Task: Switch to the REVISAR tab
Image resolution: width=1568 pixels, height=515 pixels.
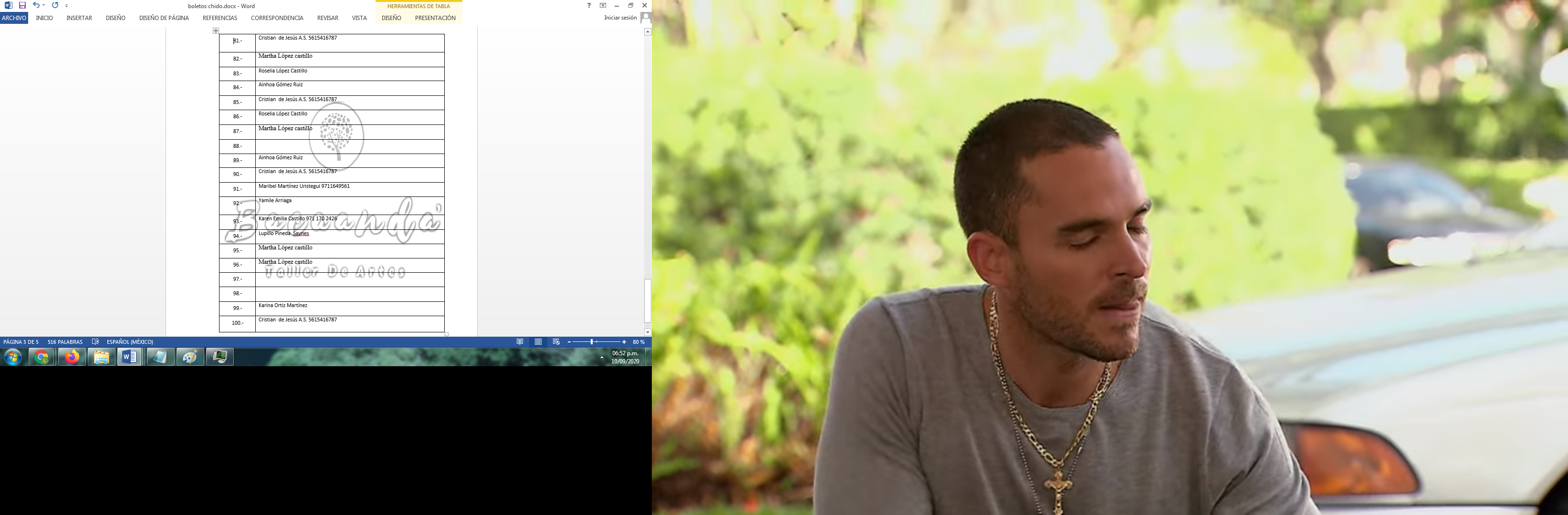Action: point(327,18)
